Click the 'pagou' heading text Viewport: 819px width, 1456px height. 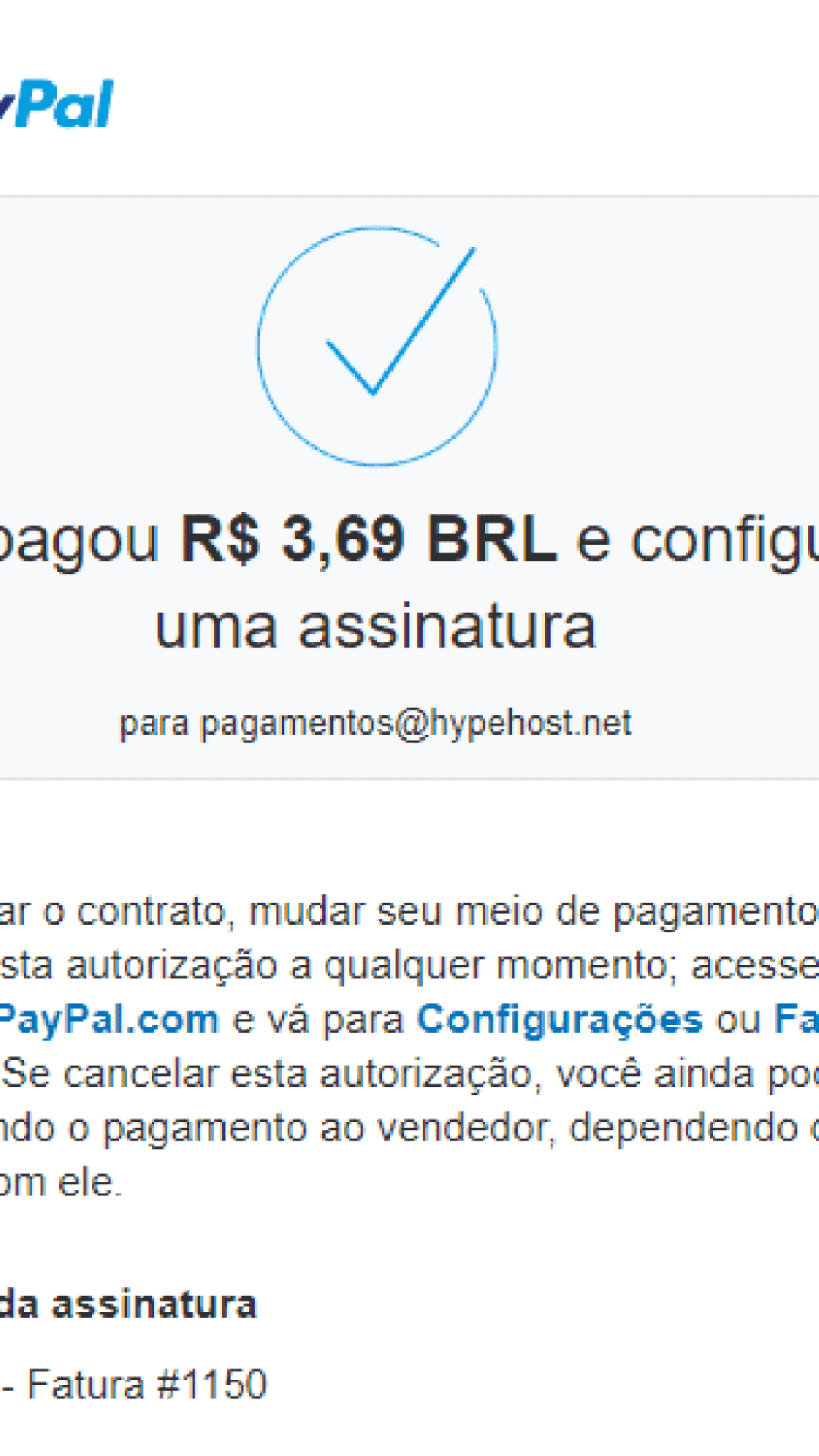pos(79,542)
